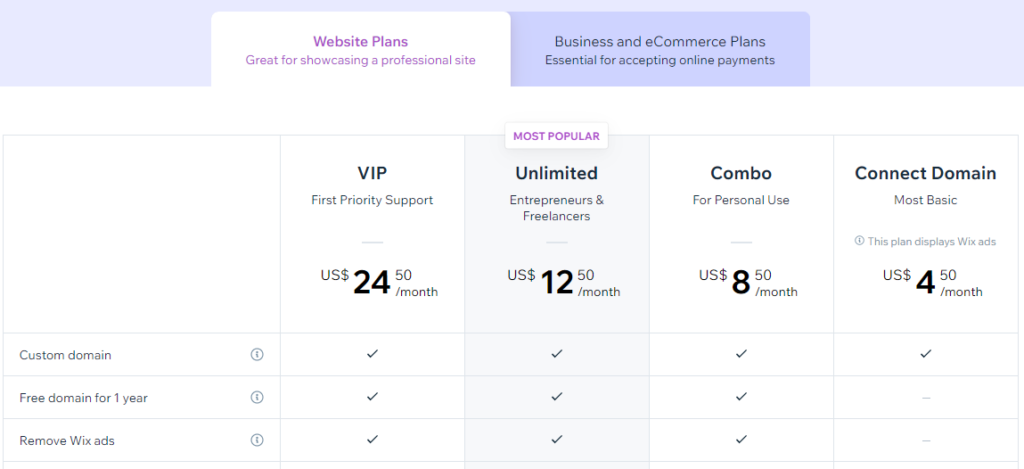Select the VIP plan heading
1024x469 pixels.
pyautogui.click(x=372, y=173)
